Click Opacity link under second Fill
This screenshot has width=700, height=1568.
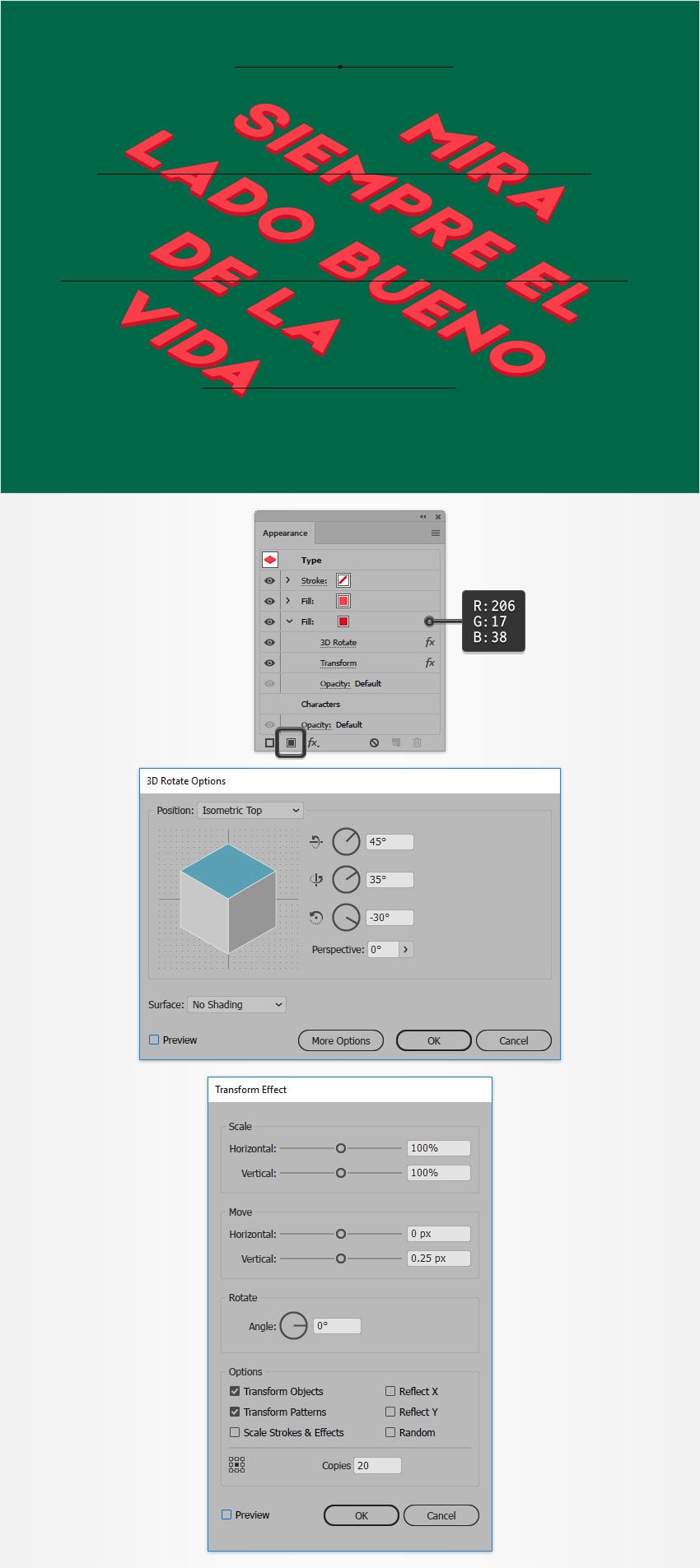click(335, 683)
